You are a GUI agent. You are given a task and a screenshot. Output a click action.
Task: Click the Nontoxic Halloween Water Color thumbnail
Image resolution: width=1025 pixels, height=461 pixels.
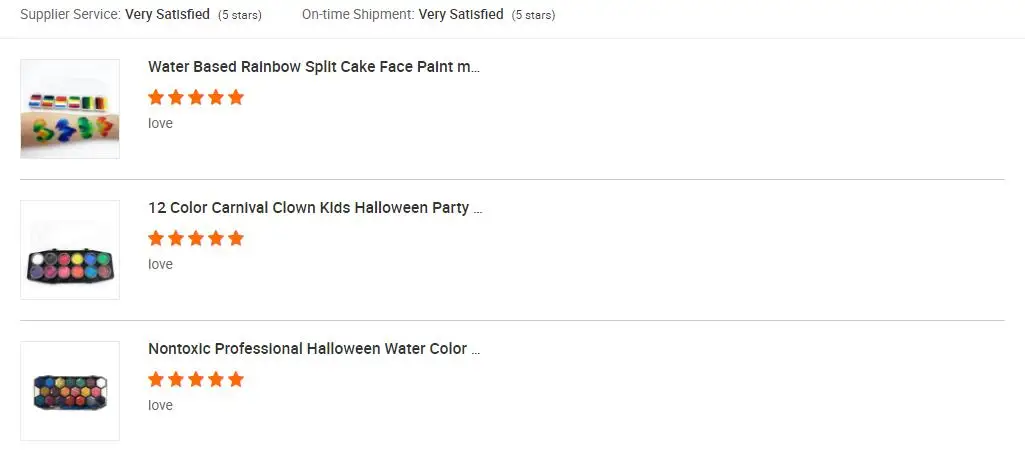(70, 391)
